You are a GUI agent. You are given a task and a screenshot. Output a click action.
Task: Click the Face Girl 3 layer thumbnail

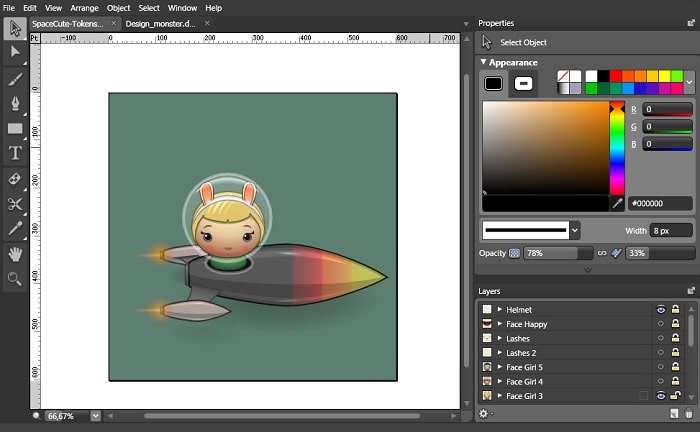[487, 395]
